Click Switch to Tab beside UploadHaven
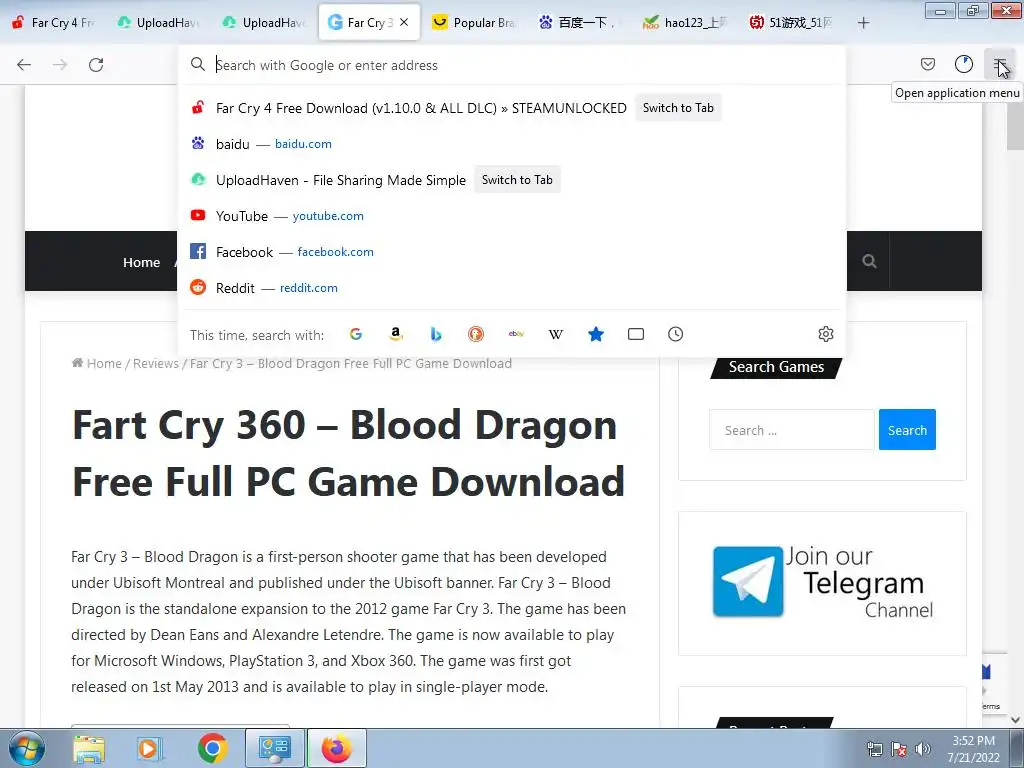 [517, 180]
